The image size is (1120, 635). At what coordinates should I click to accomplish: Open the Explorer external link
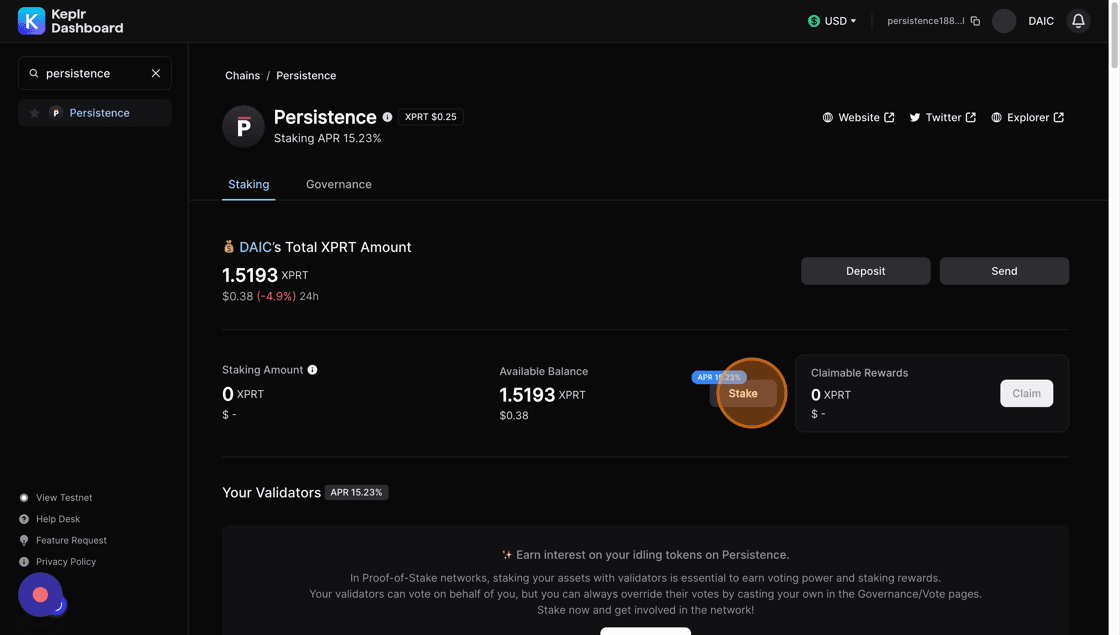[1027, 117]
